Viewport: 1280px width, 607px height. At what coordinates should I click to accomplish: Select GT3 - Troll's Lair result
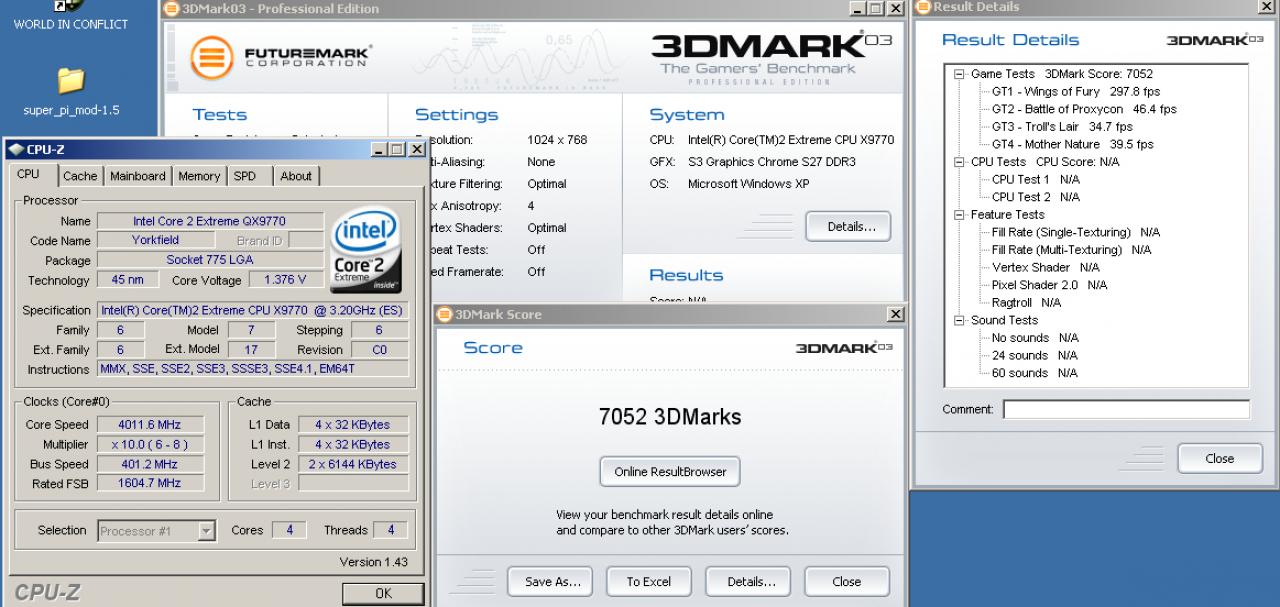(x=1062, y=127)
